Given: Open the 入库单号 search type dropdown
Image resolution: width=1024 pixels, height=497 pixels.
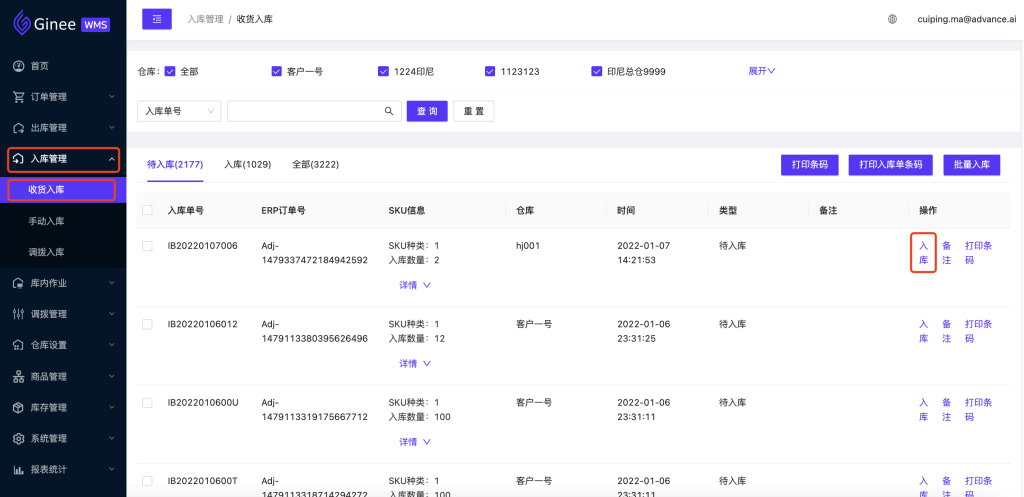Looking at the screenshot, I should pyautogui.click(x=178, y=111).
